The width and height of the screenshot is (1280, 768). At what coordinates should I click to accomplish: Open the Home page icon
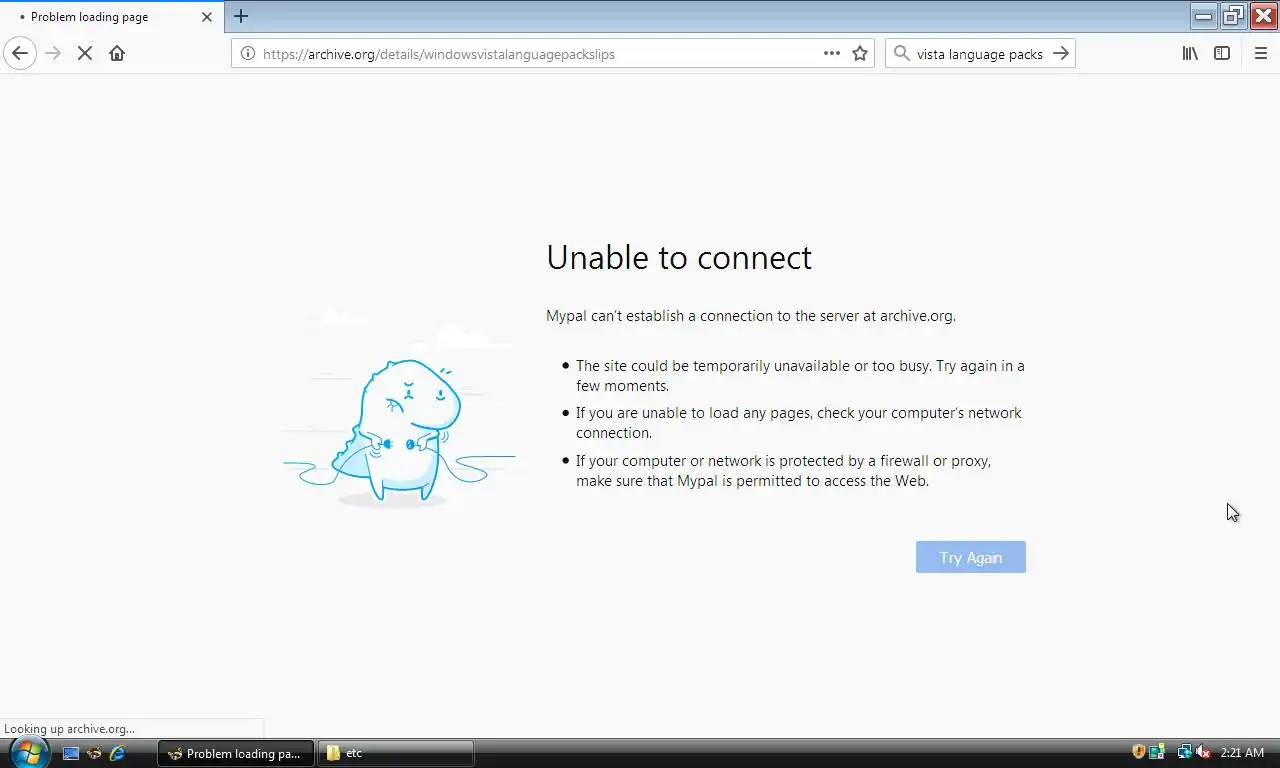point(117,53)
